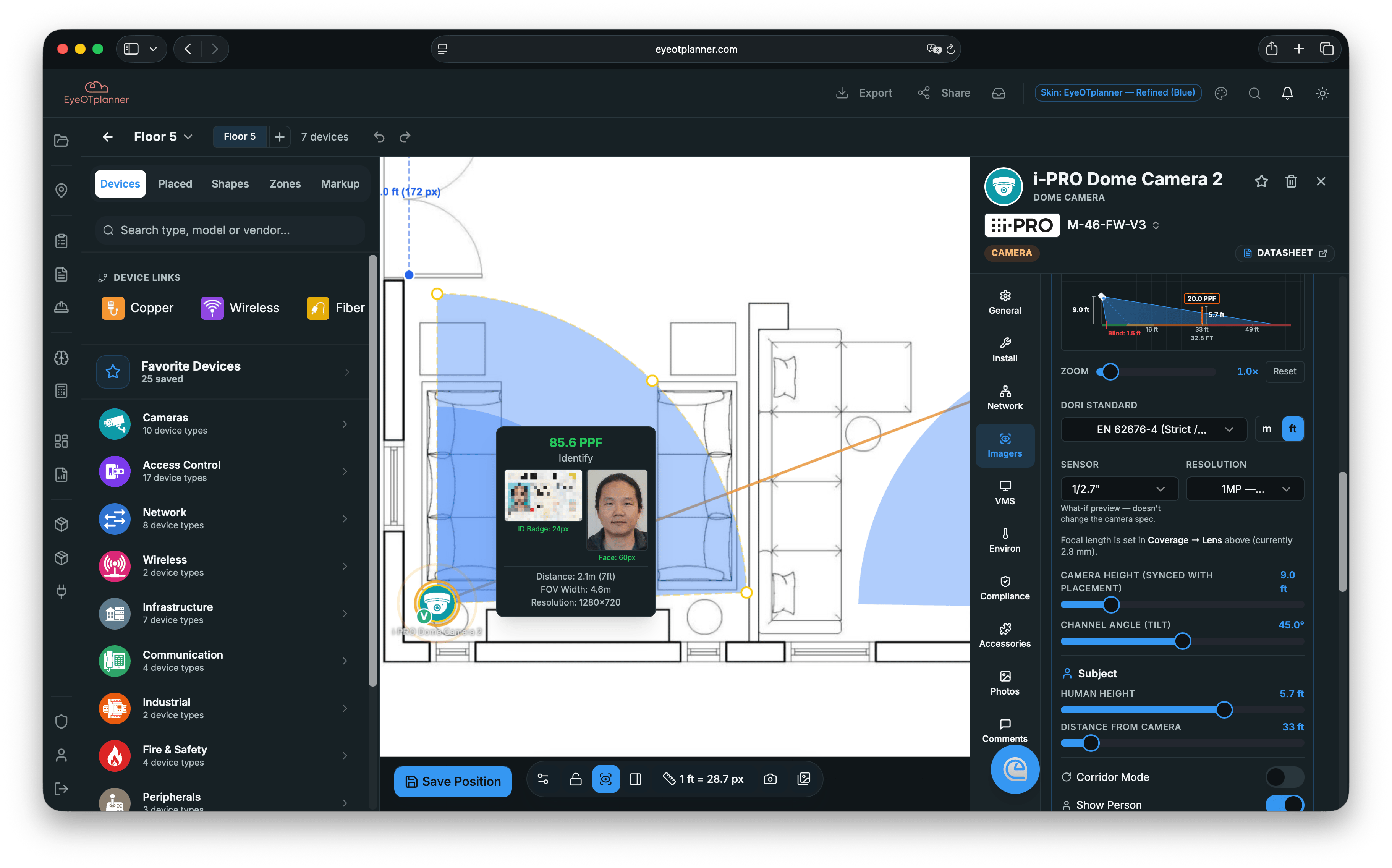Click the Export download icon
Screen dimensions: 1392x868
pos(842,93)
